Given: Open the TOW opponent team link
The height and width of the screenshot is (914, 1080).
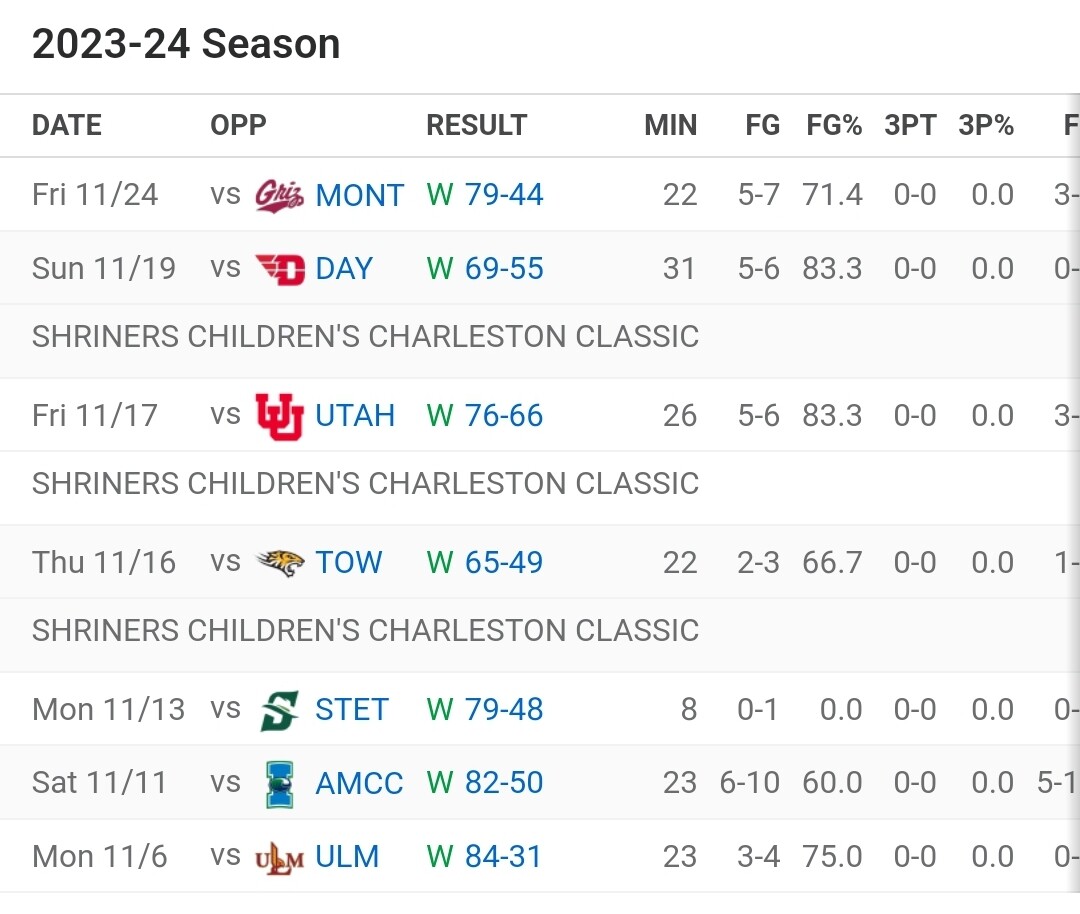Looking at the screenshot, I should pos(348,562).
